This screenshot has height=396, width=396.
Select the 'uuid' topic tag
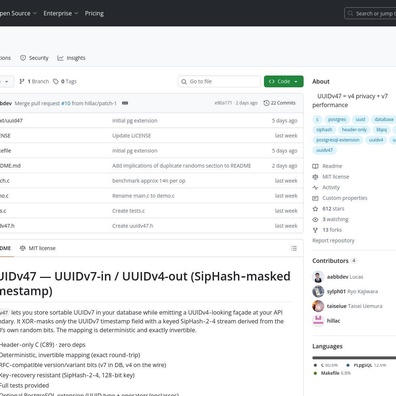coord(360,119)
